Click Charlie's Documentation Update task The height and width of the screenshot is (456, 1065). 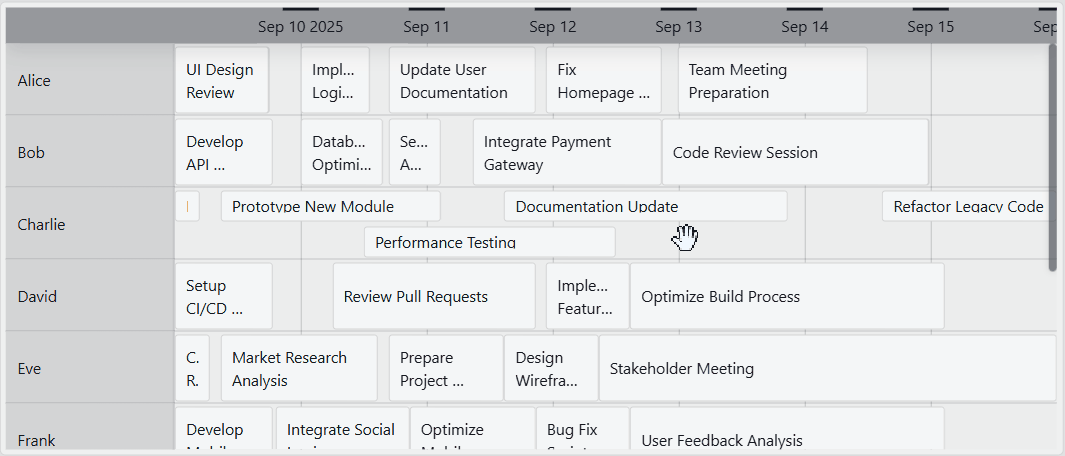645,207
